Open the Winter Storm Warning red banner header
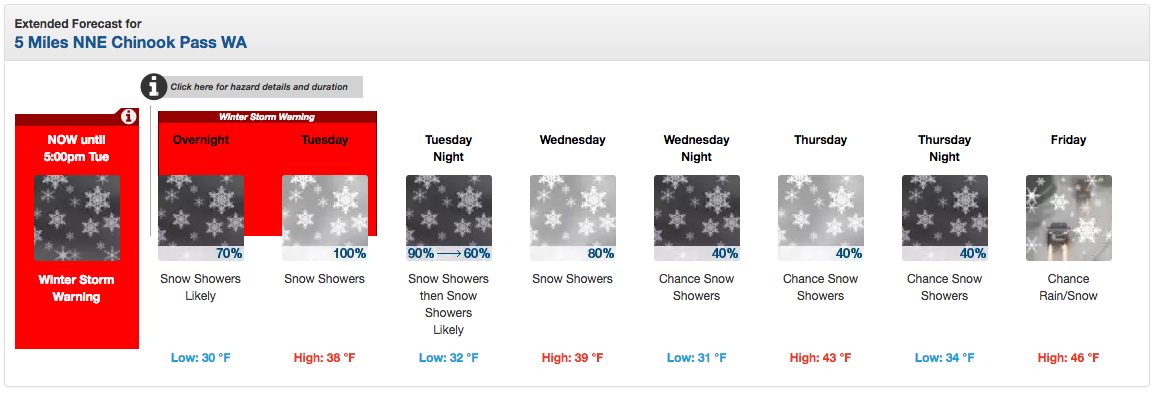Image resolution: width=1156 pixels, height=393 pixels. (x=267, y=116)
